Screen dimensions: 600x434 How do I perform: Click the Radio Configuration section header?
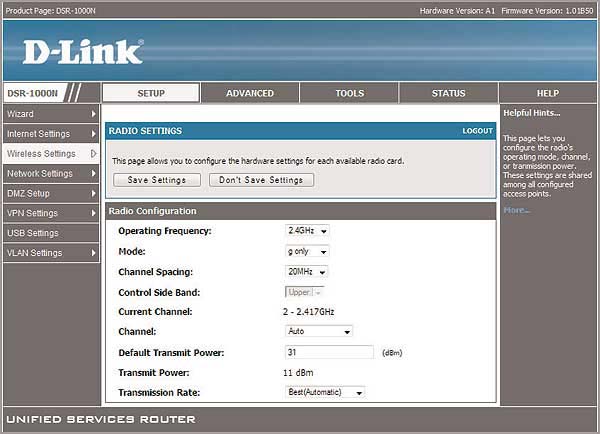301,211
